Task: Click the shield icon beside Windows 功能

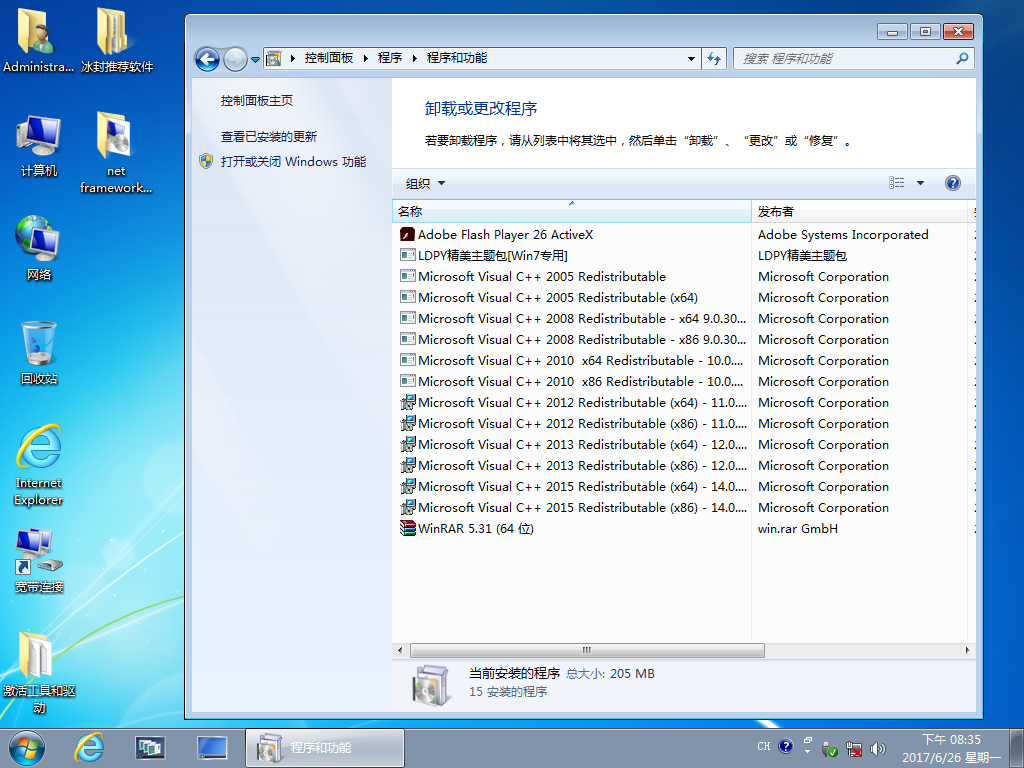Action: click(206, 161)
